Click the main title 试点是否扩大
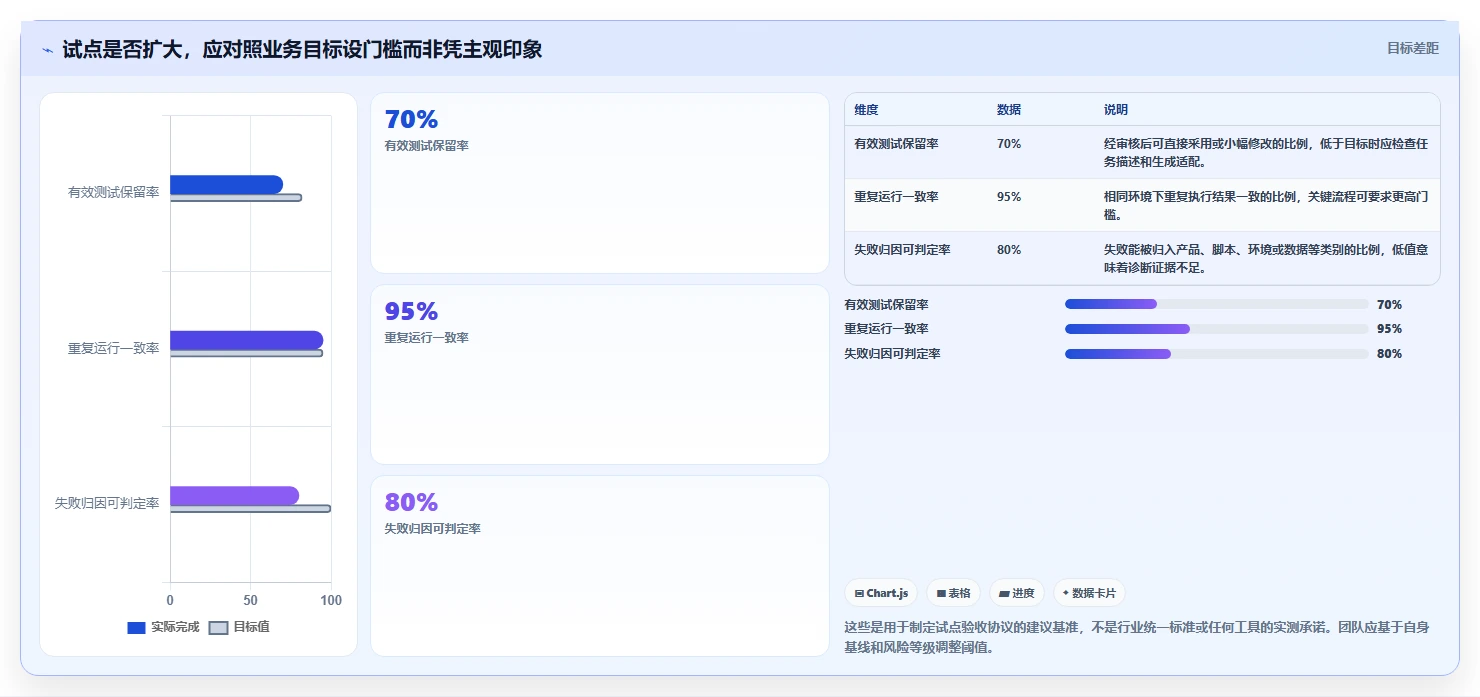 (x=302, y=49)
